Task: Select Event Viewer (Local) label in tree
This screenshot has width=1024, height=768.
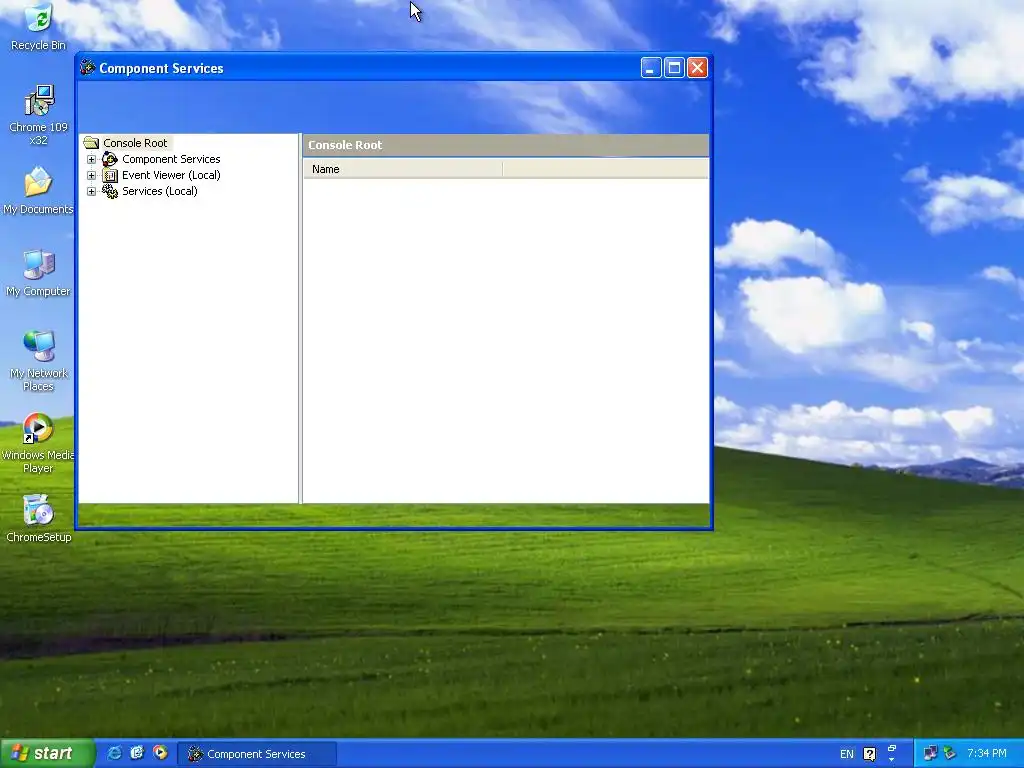Action: pyautogui.click(x=171, y=175)
